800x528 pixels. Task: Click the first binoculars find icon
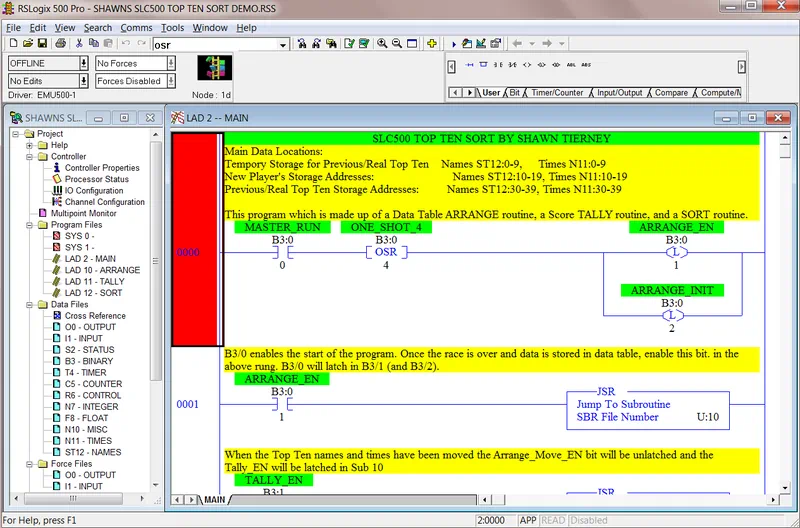[302, 44]
